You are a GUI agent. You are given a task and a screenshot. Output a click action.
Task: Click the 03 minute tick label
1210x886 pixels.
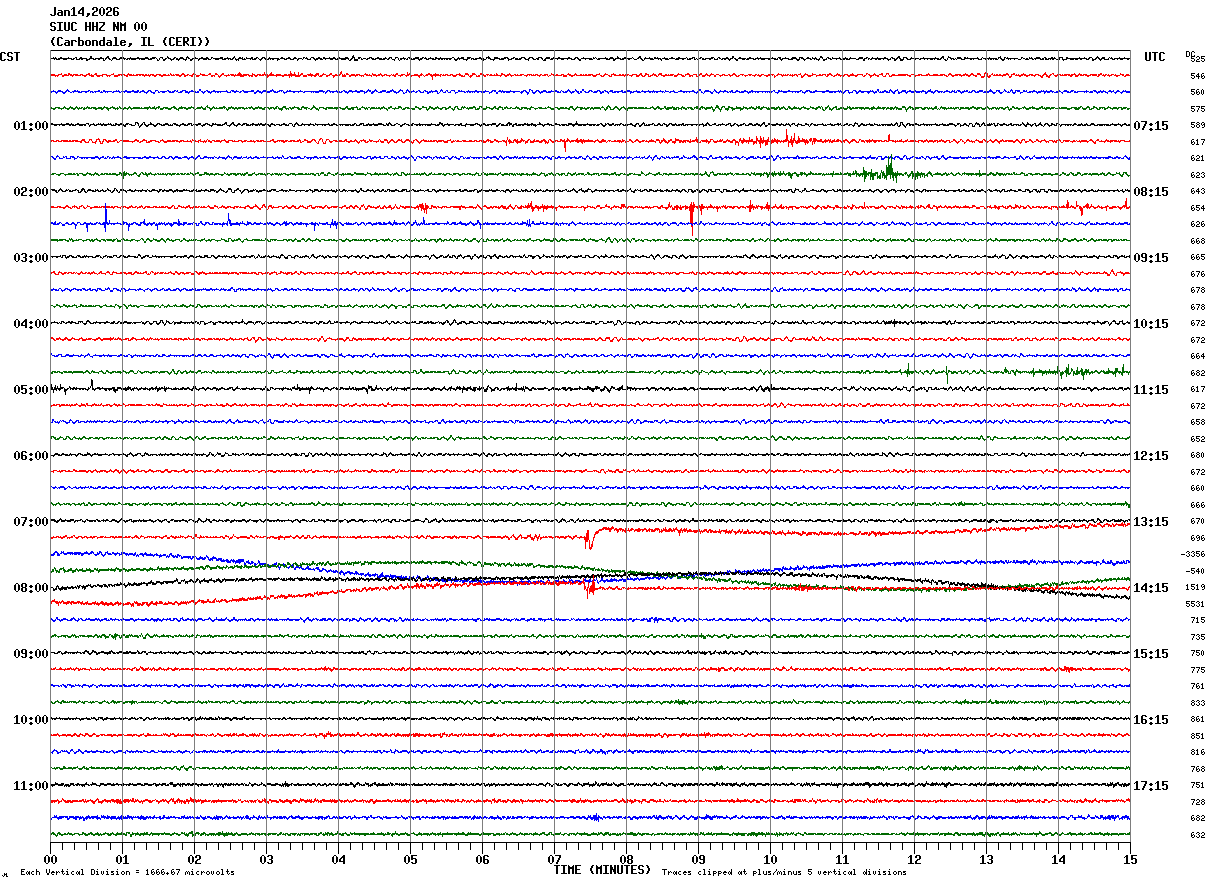point(267,859)
